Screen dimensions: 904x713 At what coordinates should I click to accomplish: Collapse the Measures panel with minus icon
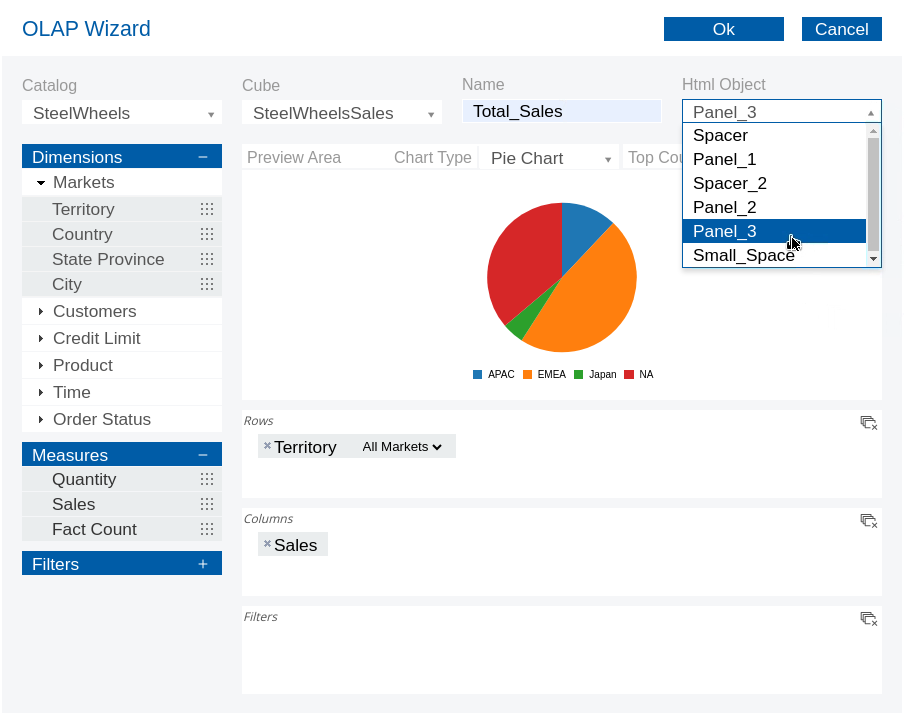(x=203, y=455)
